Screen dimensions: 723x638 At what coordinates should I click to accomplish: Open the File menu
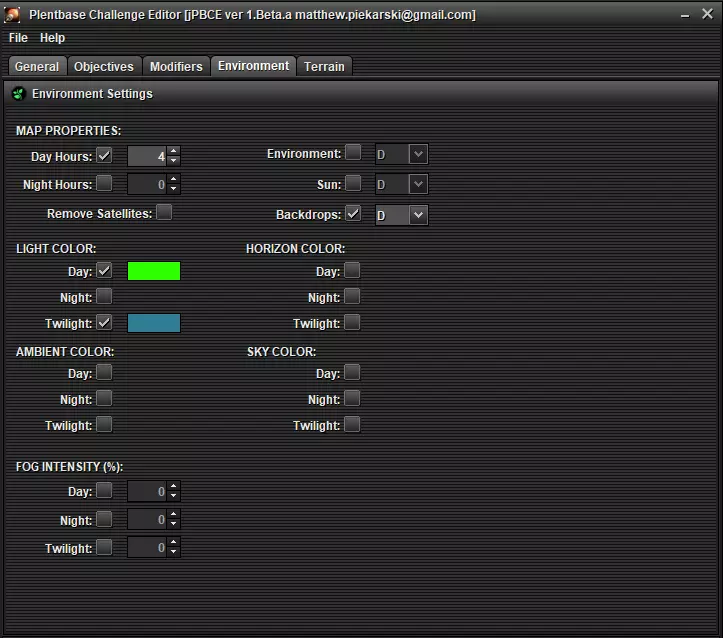pyautogui.click(x=18, y=38)
